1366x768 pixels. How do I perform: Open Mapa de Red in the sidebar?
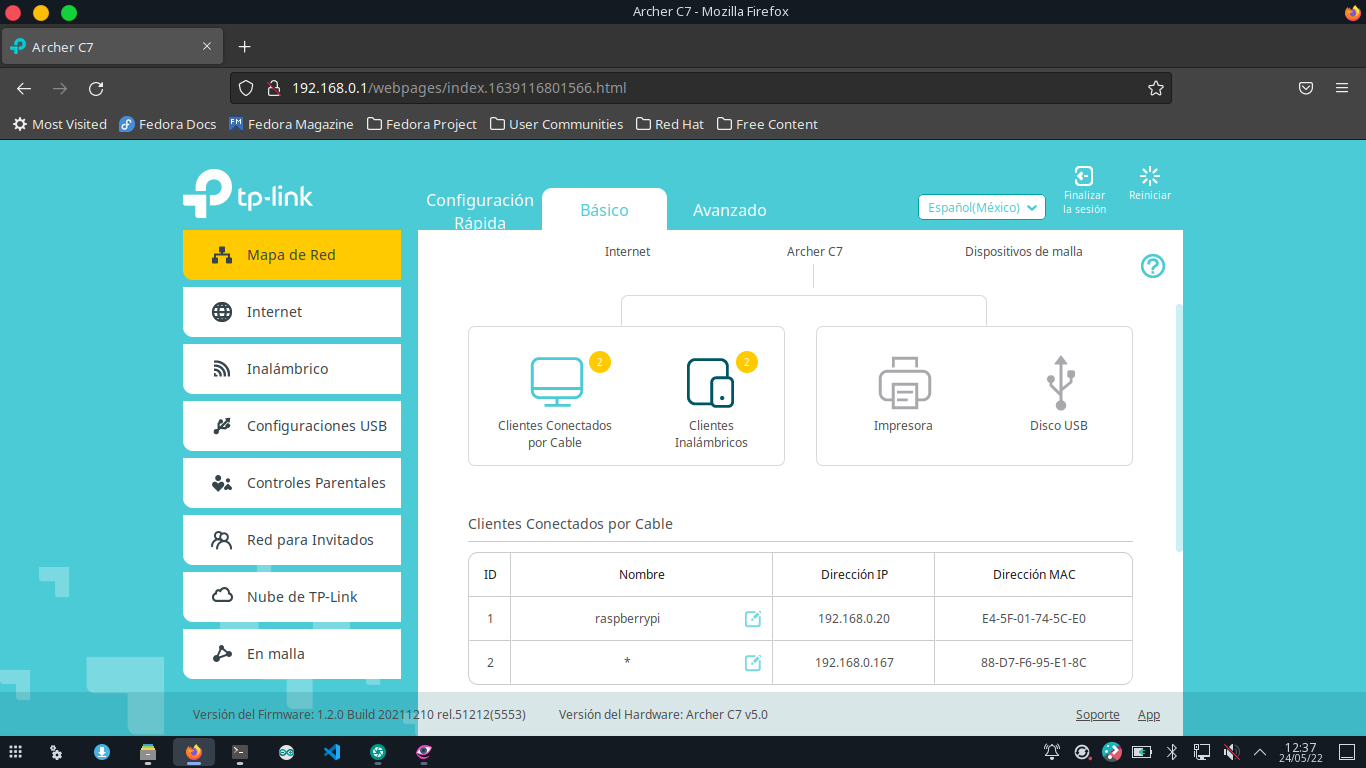point(292,255)
